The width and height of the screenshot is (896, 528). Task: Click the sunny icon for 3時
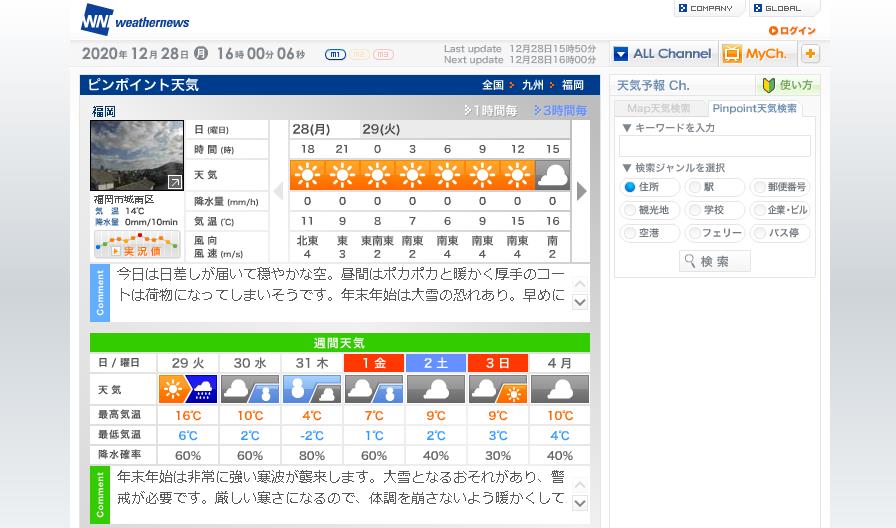pyautogui.click(x=412, y=175)
